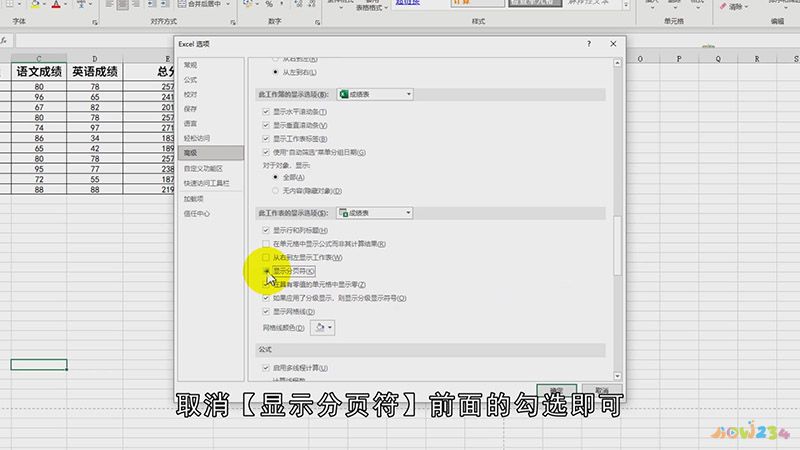
Task: Click the options scrollbar down arrow
Action: [617, 376]
